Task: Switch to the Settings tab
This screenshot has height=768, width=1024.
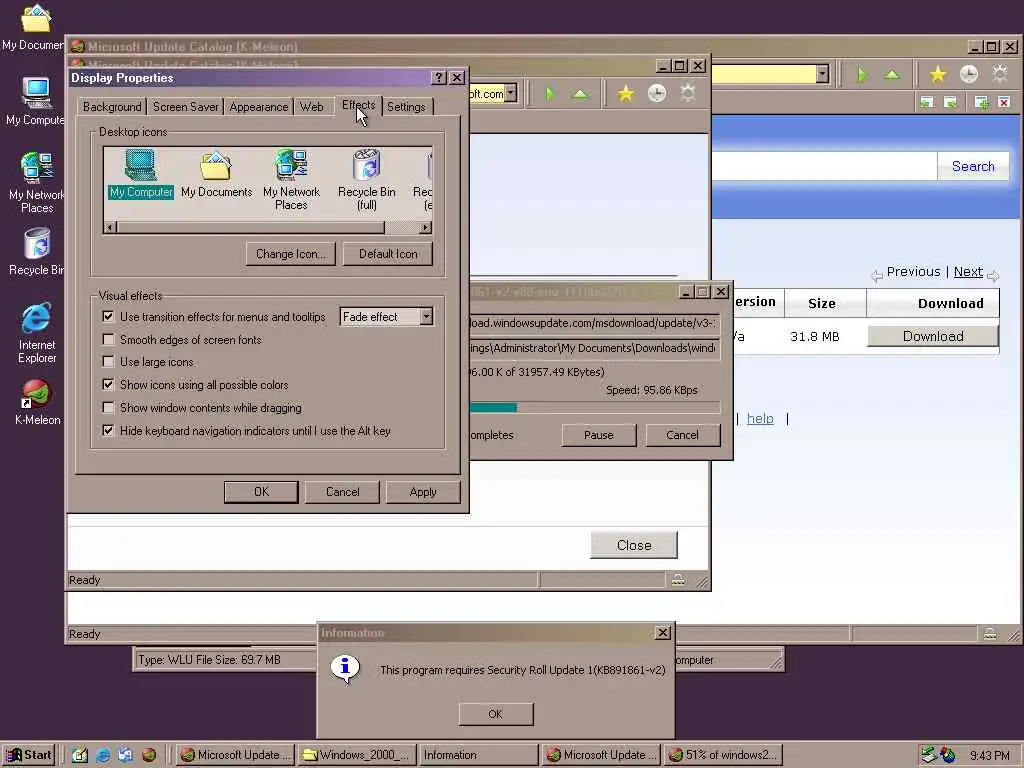Action: (x=406, y=106)
